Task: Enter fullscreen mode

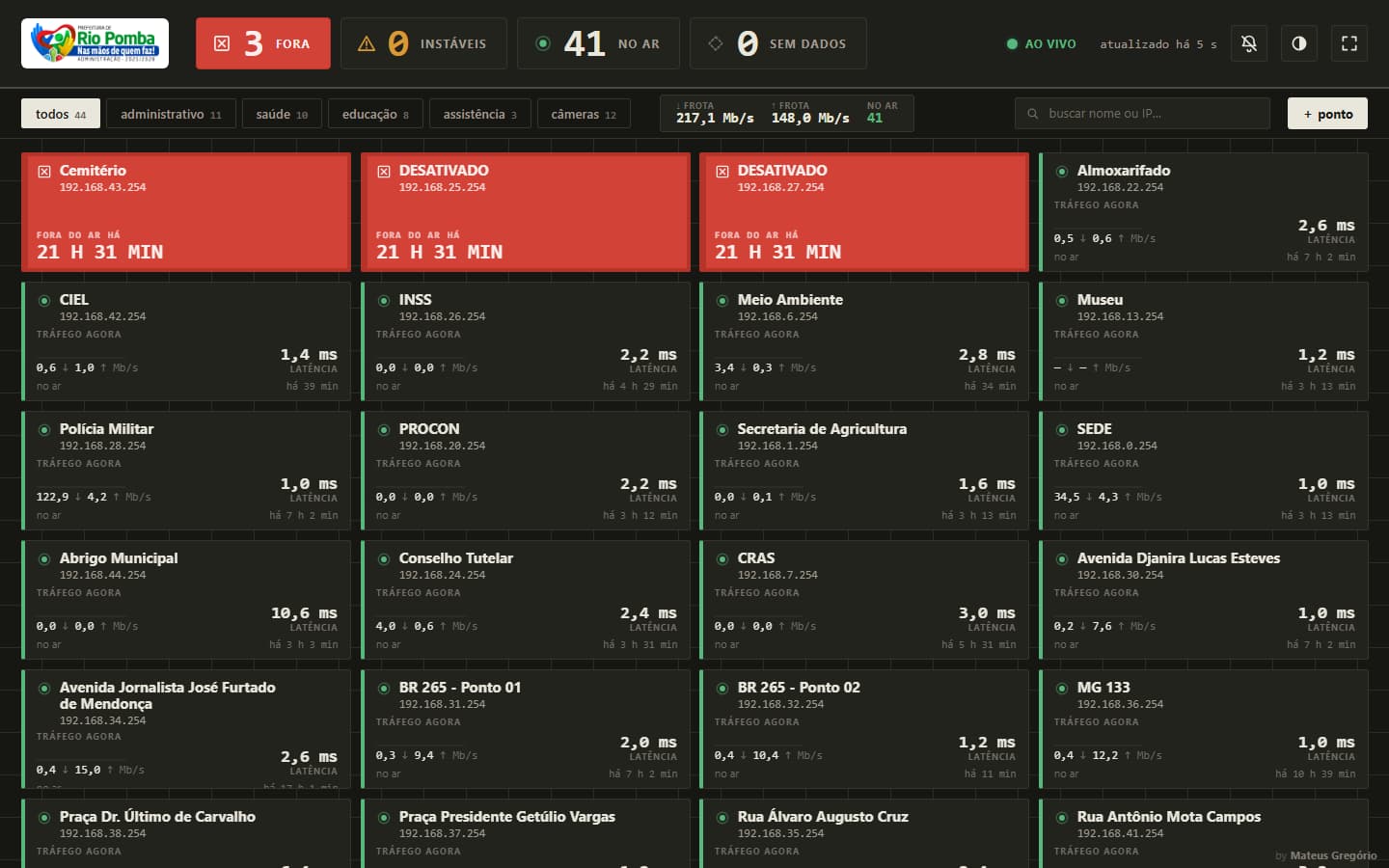Action: click(1349, 43)
